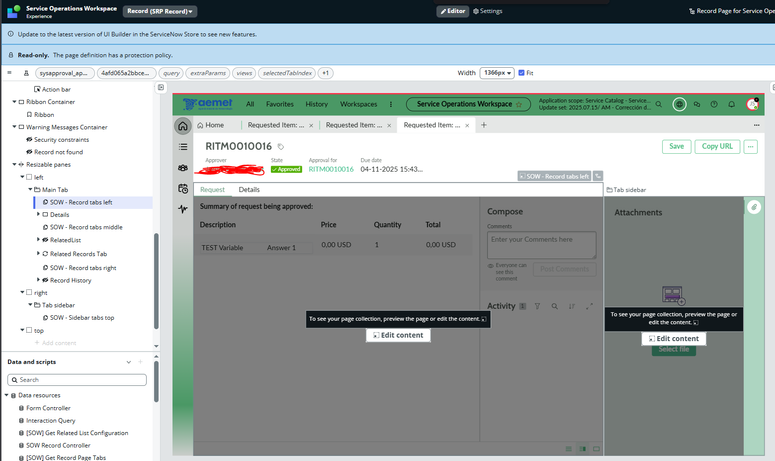Click the +1 extra parameters pill
The image size is (775, 461).
[x=325, y=73]
